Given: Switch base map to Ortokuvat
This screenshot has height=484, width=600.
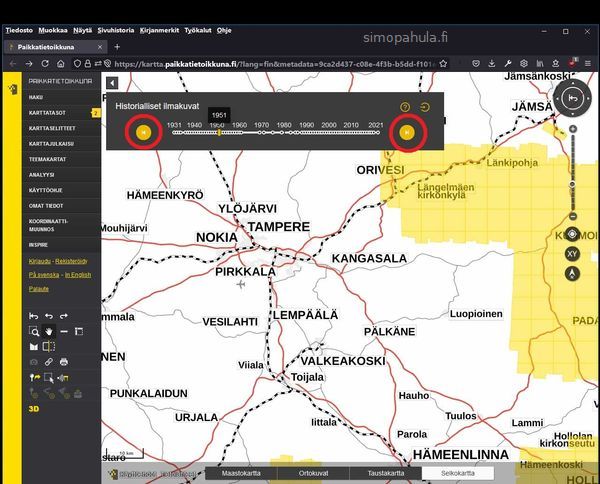Looking at the screenshot, I should 312,473.
